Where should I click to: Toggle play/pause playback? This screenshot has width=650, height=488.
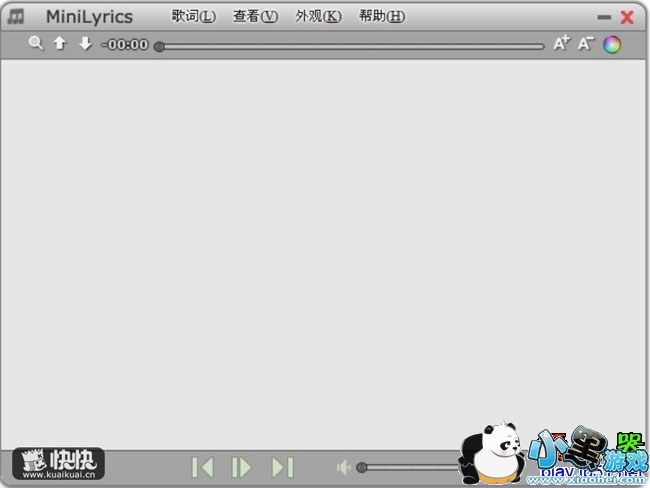click(x=241, y=467)
